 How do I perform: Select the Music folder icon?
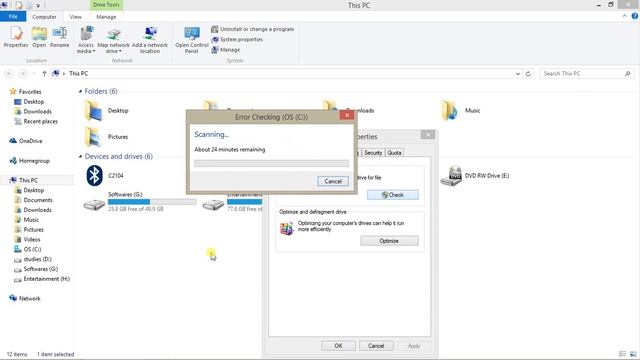pos(450,110)
